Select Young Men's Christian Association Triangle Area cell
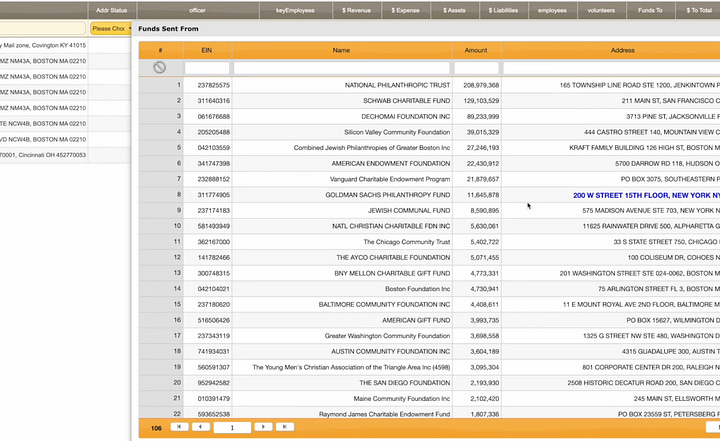The image size is (720, 441). (x=342, y=367)
